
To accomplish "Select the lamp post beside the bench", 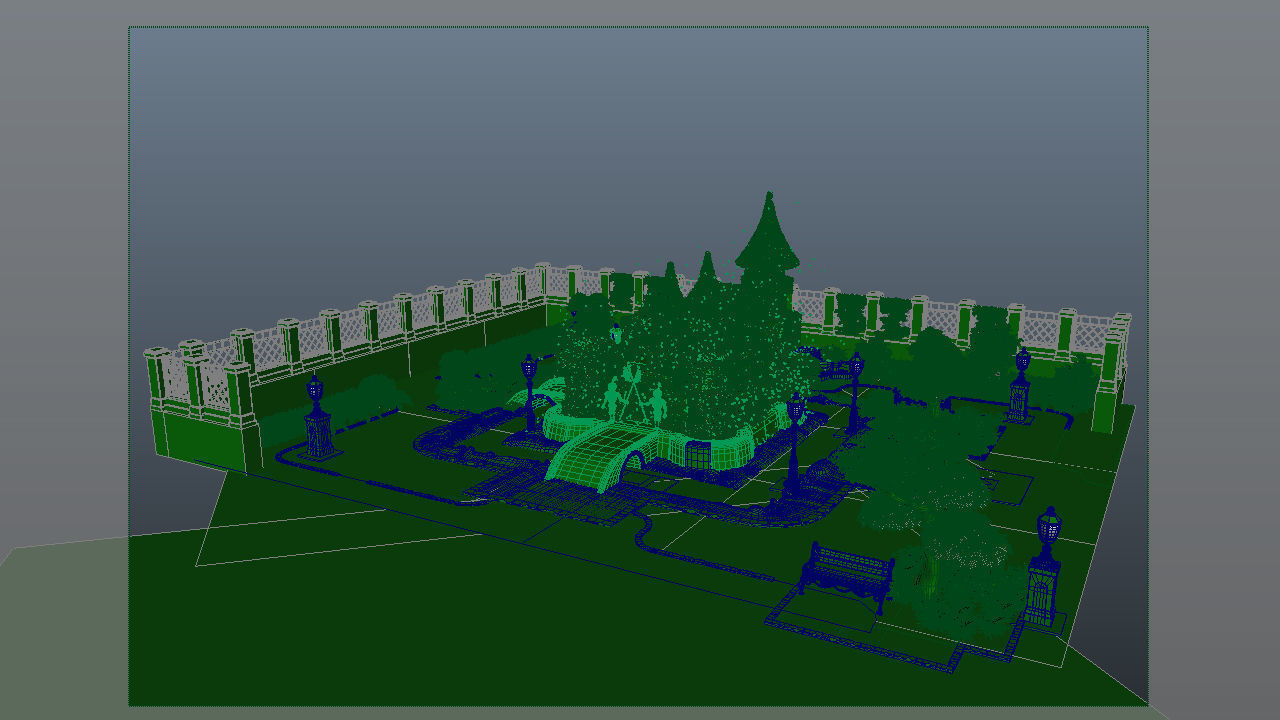I will click(x=1045, y=568).
